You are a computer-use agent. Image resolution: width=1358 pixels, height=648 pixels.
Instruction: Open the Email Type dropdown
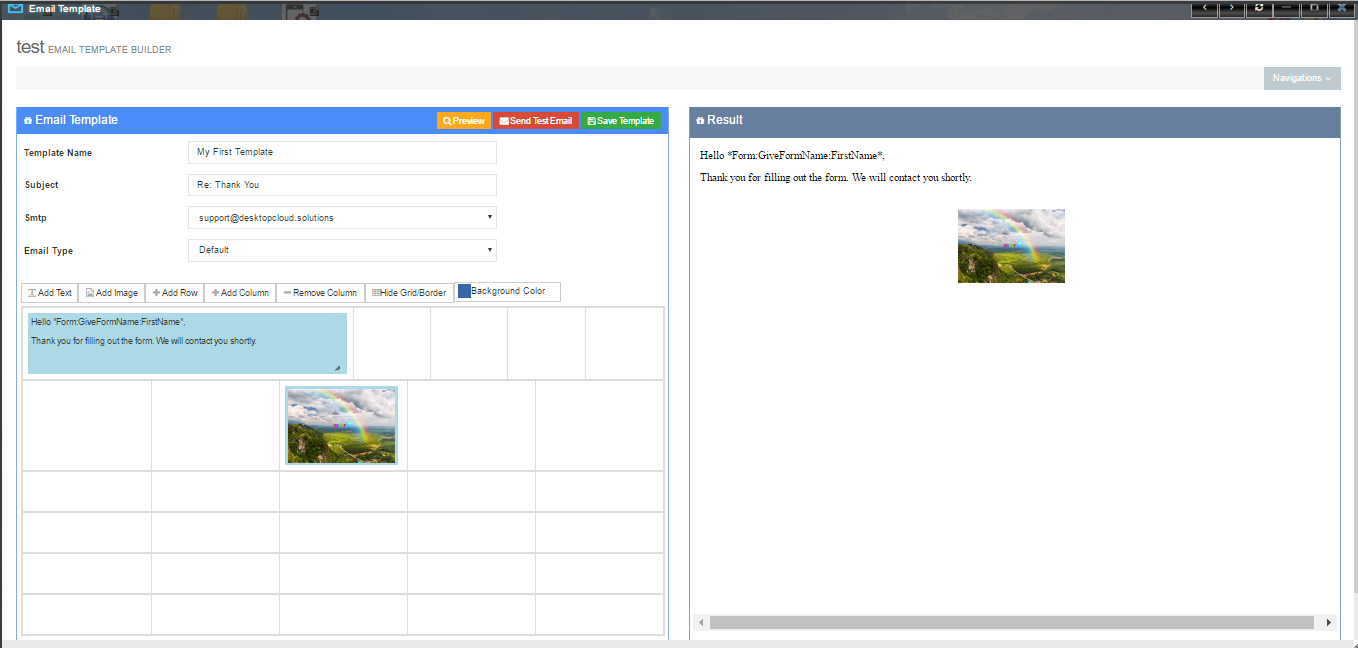[x=342, y=250]
